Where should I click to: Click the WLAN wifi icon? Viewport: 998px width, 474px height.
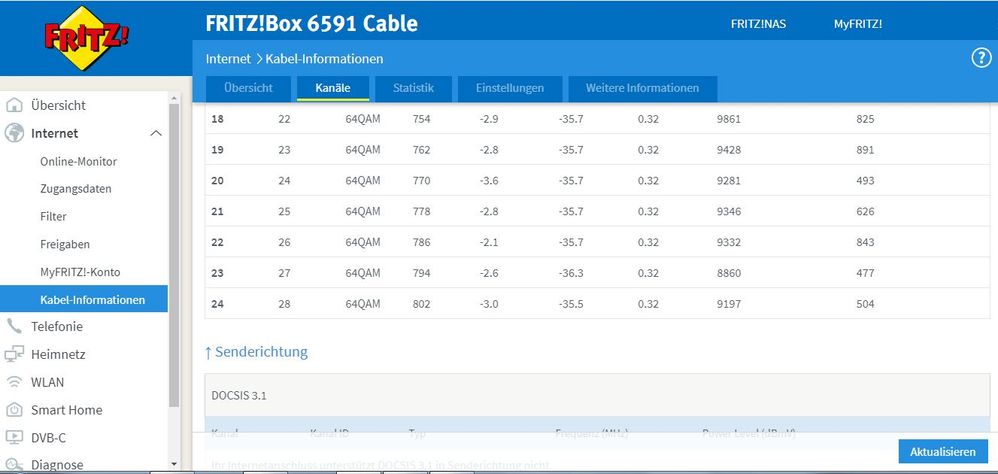click(14, 382)
